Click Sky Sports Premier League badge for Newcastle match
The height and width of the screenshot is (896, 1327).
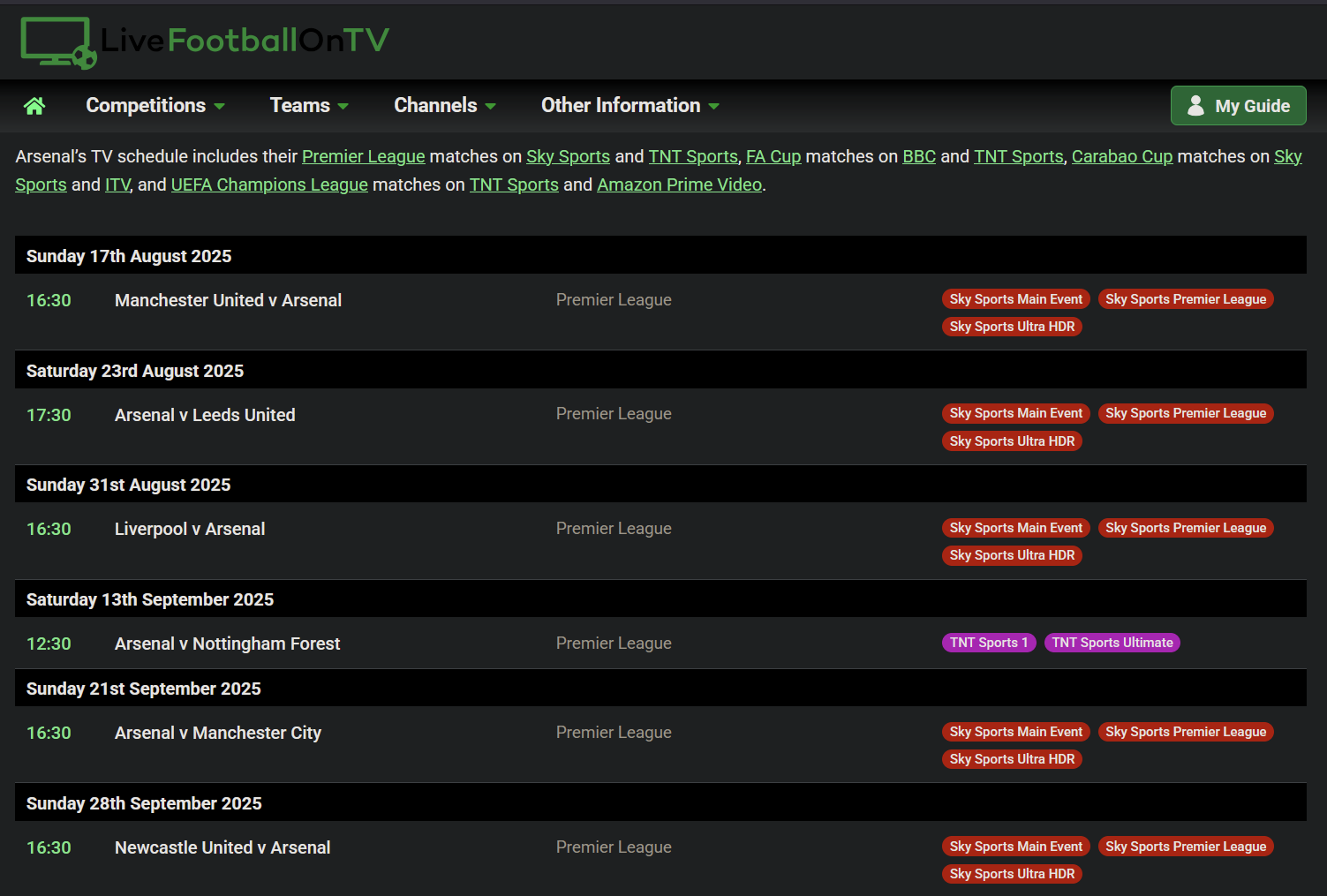1186,847
